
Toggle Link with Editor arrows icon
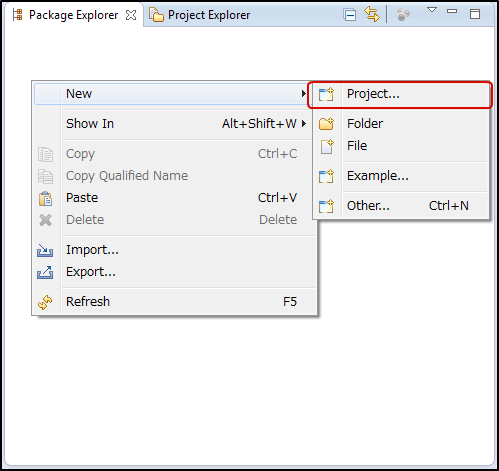tap(372, 15)
